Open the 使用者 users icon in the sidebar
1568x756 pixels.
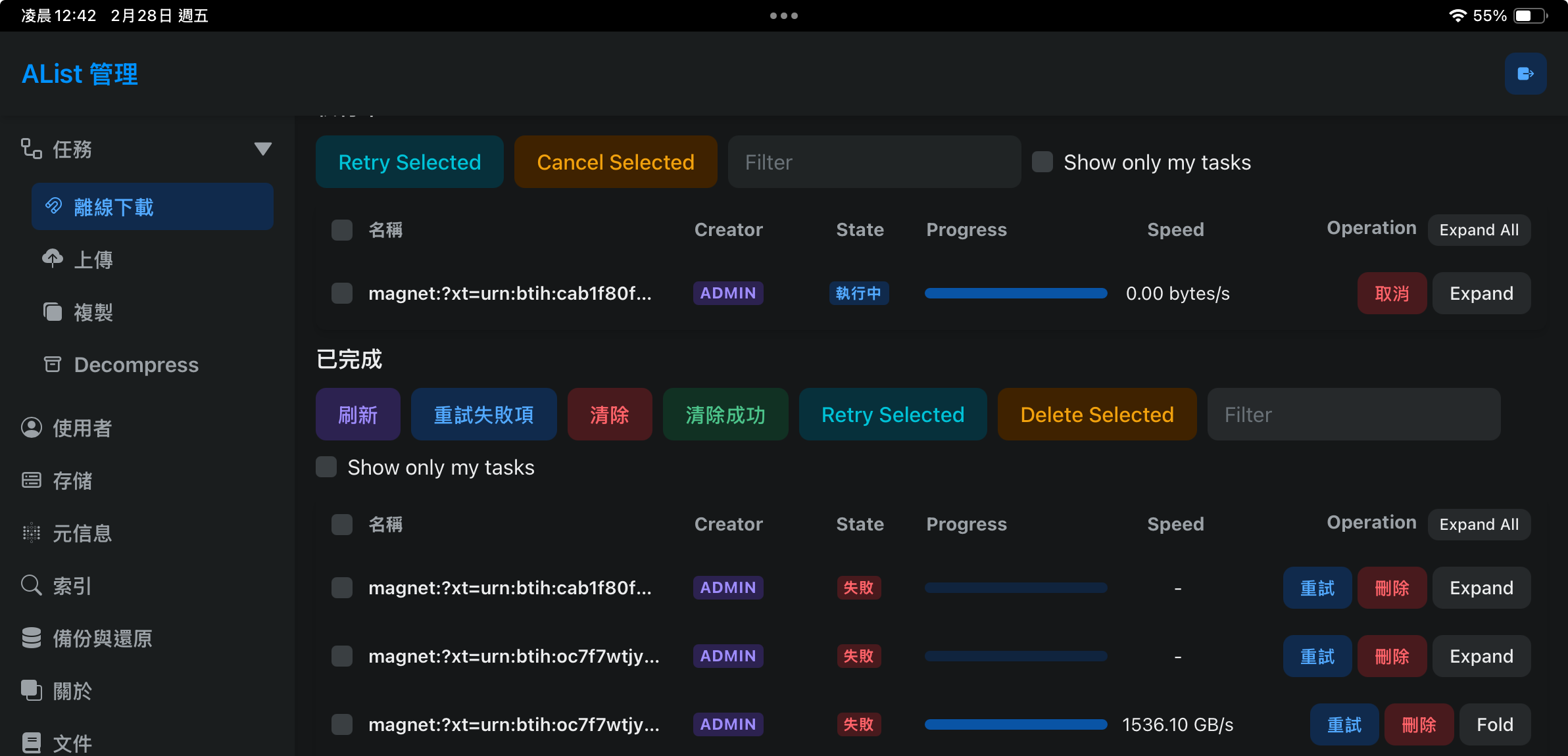(32, 428)
